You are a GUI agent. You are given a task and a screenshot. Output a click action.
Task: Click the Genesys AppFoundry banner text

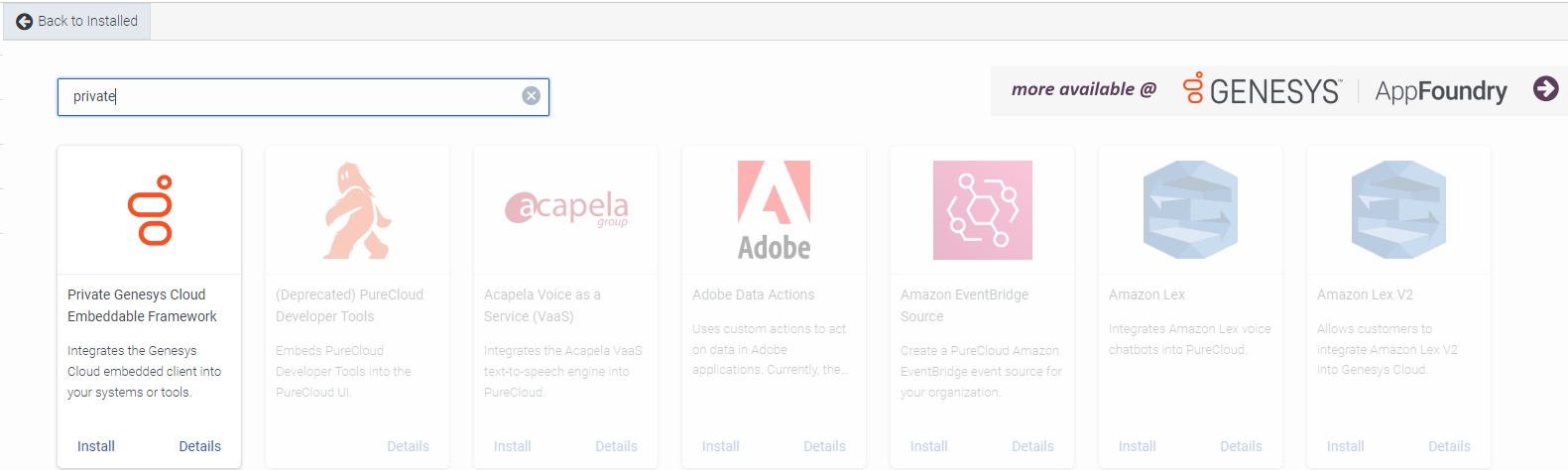click(1344, 91)
